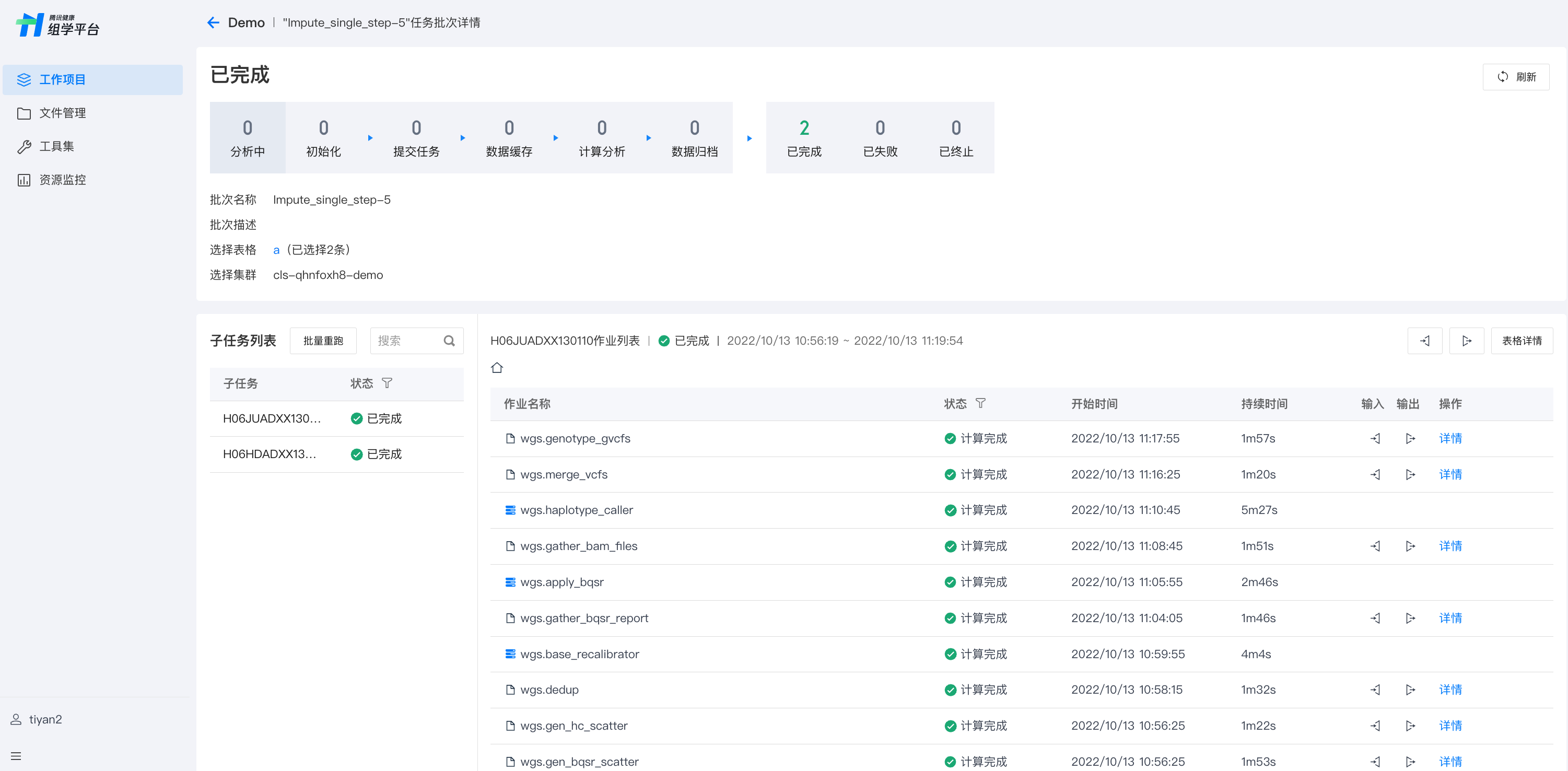The width and height of the screenshot is (1568, 771).
Task: Click the back arrow next to Demo
Action: (213, 22)
